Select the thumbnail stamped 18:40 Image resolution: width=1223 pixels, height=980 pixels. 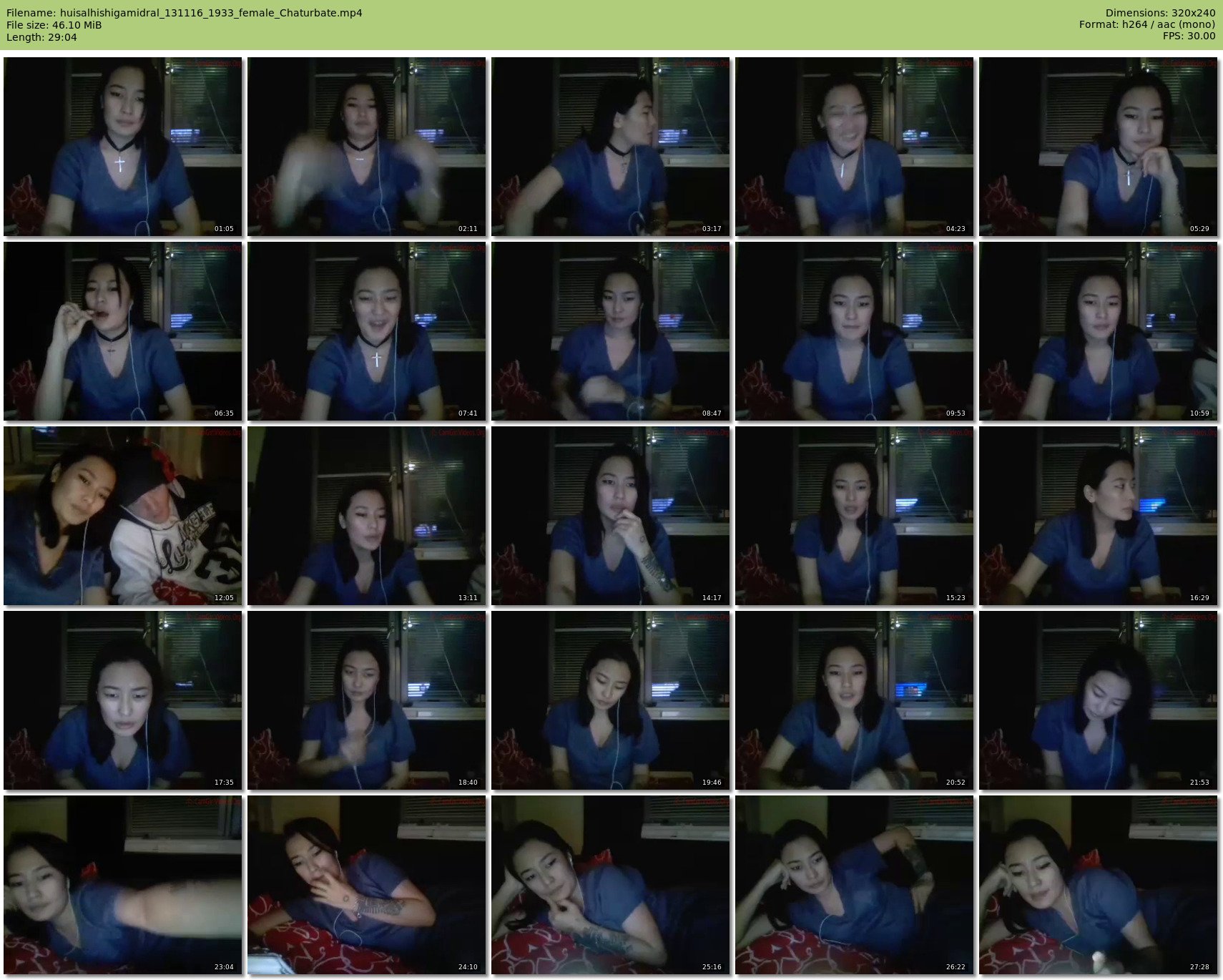click(x=367, y=700)
